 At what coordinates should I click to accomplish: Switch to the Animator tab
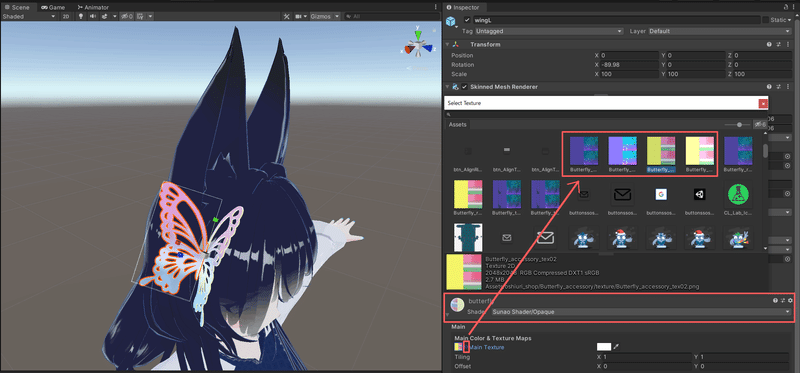coord(93,8)
